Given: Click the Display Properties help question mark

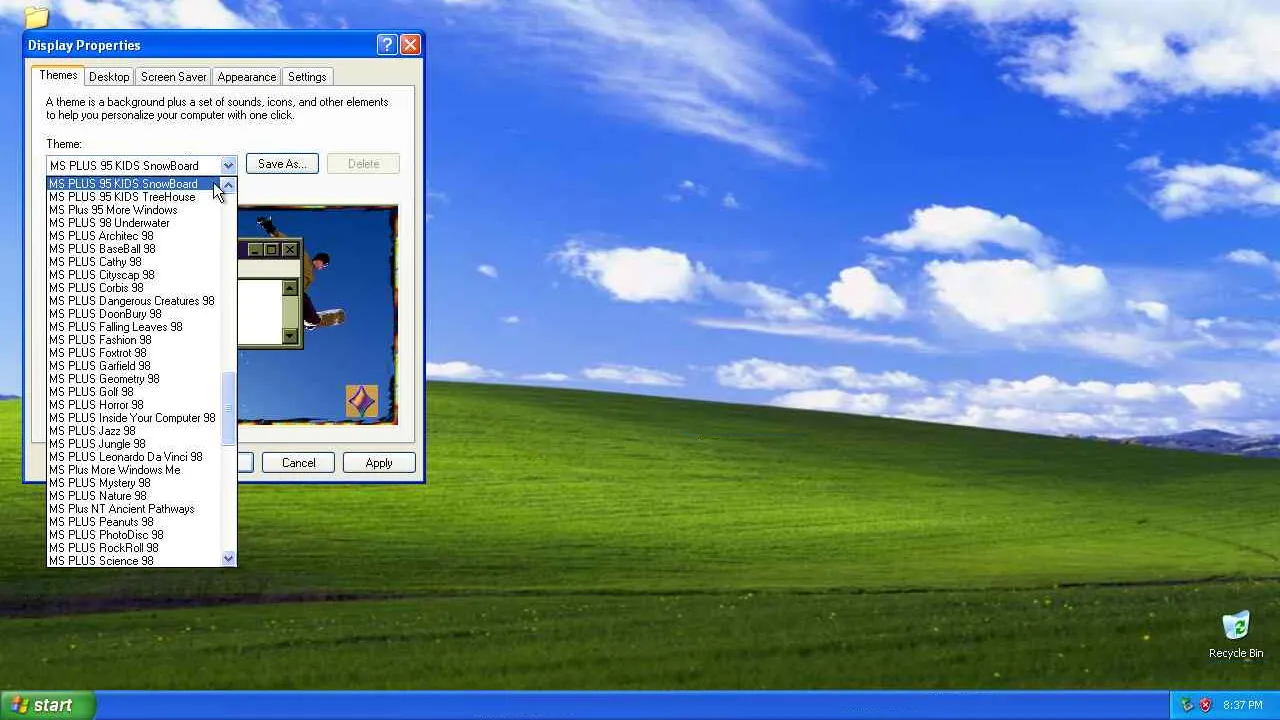Looking at the screenshot, I should point(387,45).
